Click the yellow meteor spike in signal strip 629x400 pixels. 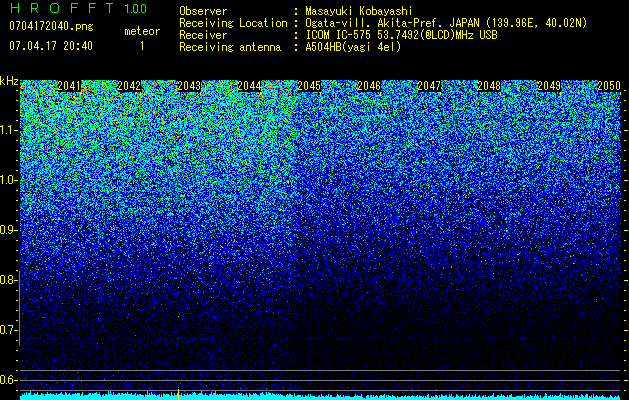click(179, 394)
